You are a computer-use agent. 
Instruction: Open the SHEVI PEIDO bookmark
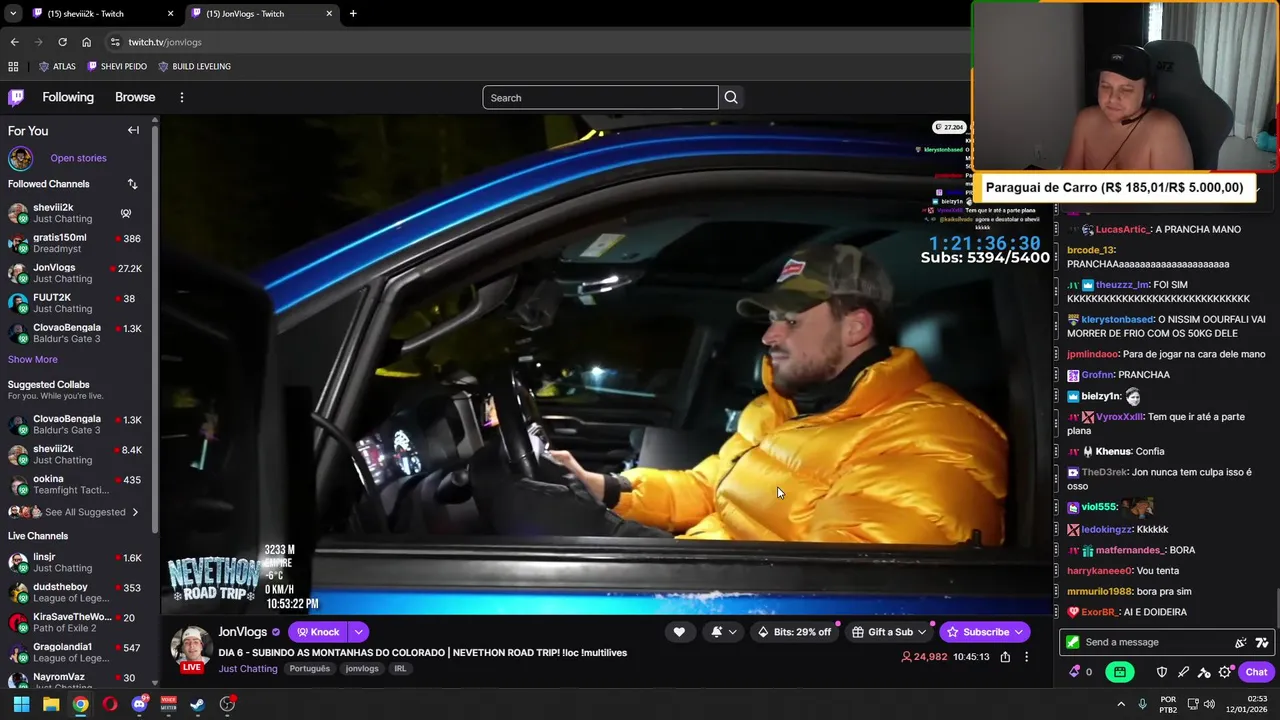[117, 66]
